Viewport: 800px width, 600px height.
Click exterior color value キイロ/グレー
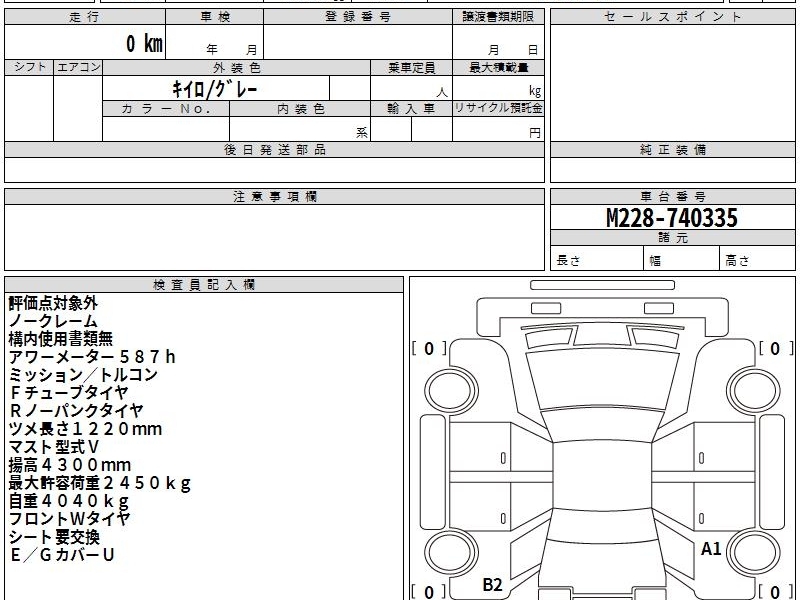tap(215, 89)
